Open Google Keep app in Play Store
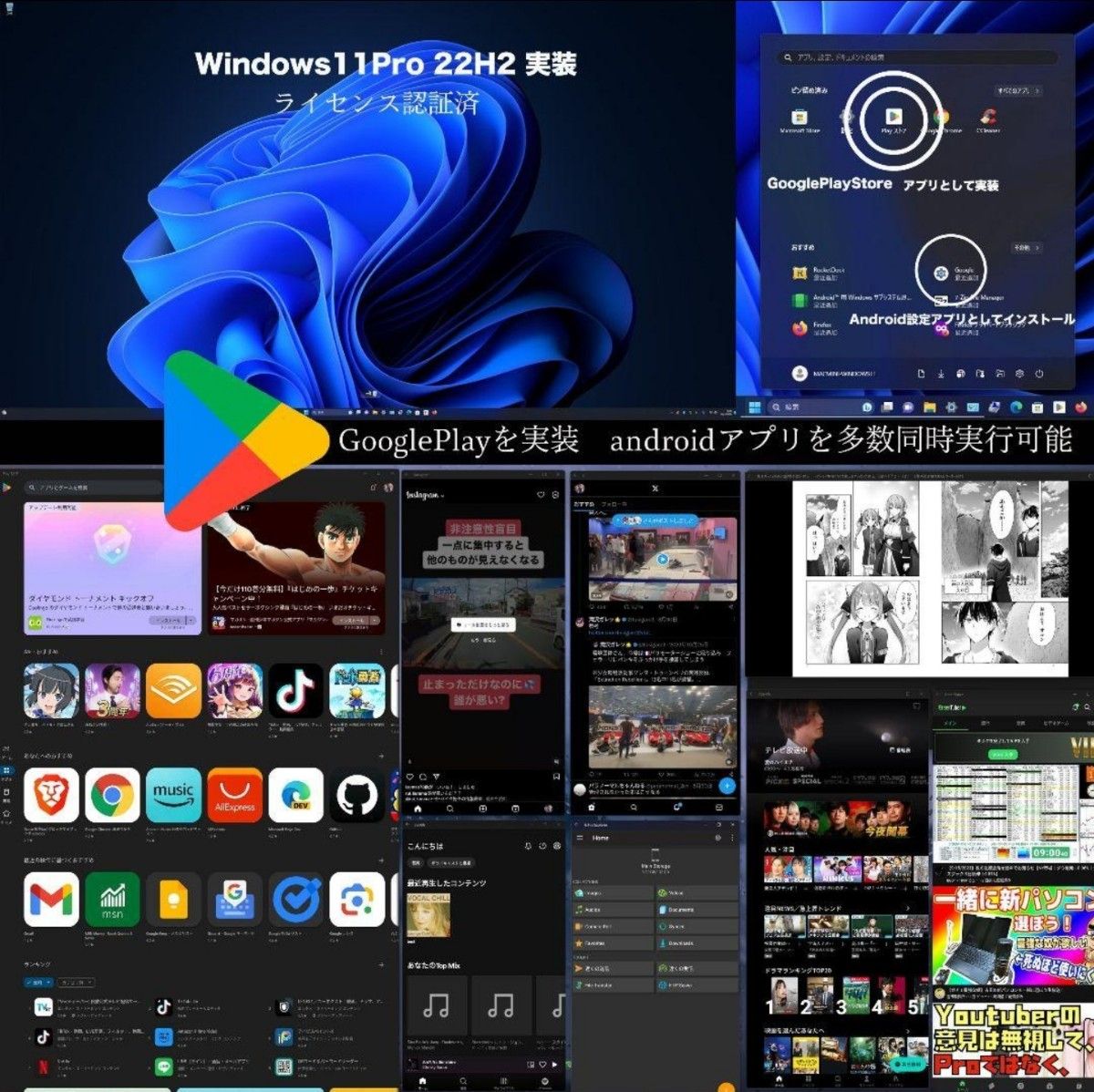1094x1092 pixels. (173, 901)
